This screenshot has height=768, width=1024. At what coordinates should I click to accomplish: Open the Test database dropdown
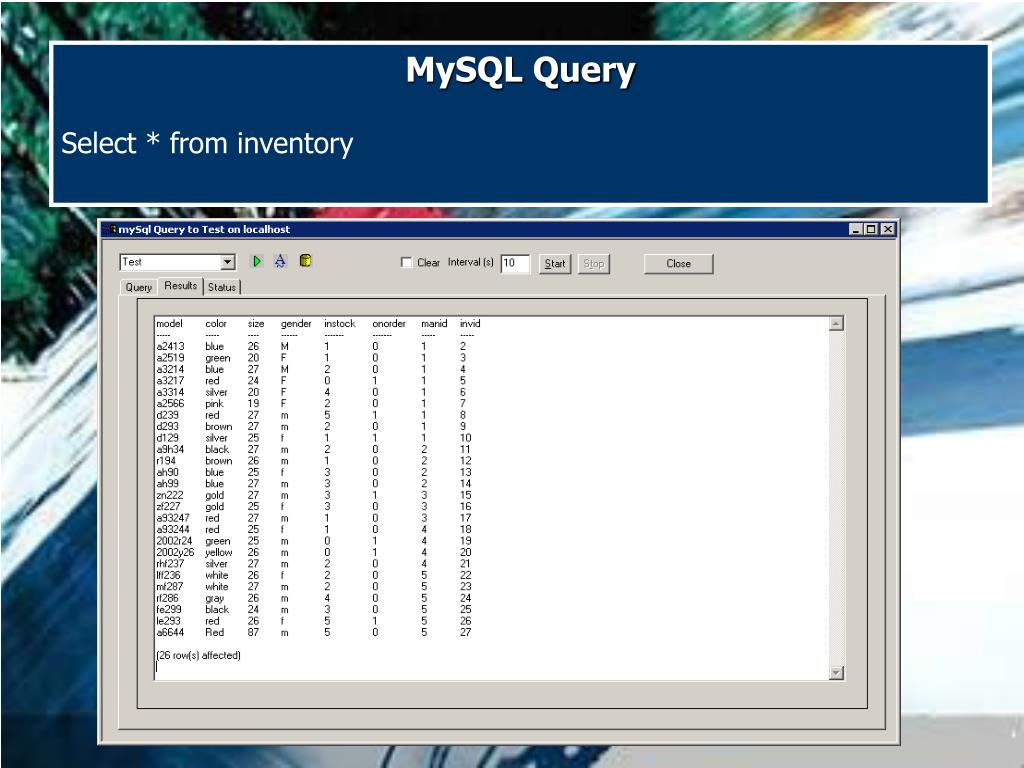(227, 263)
